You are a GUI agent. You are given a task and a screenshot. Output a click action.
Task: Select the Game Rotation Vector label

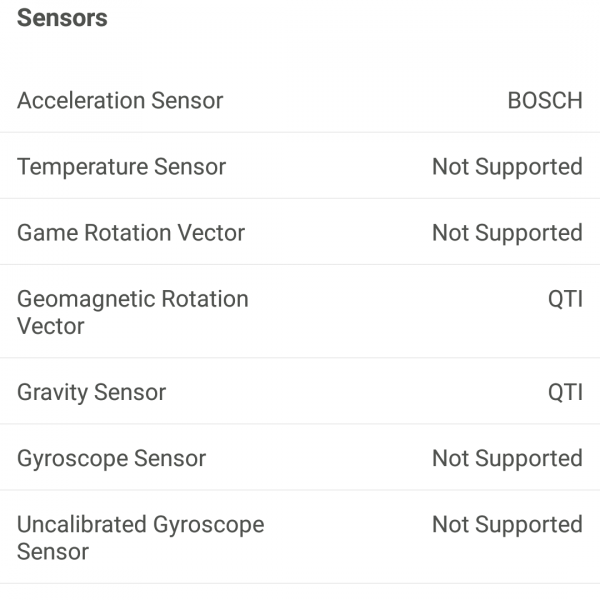(131, 233)
